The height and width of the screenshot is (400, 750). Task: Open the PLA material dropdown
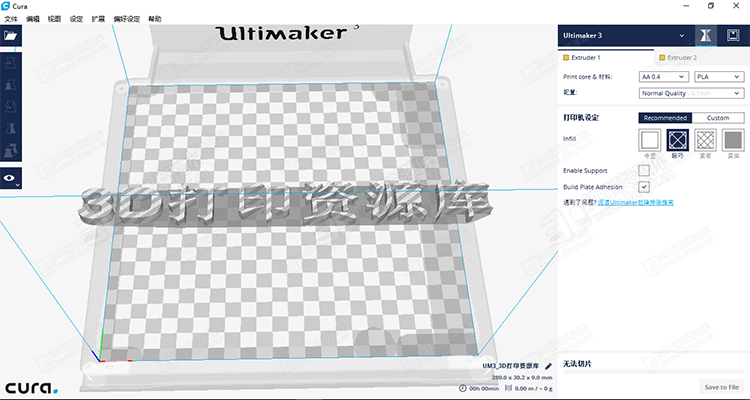tap(718, 76)
